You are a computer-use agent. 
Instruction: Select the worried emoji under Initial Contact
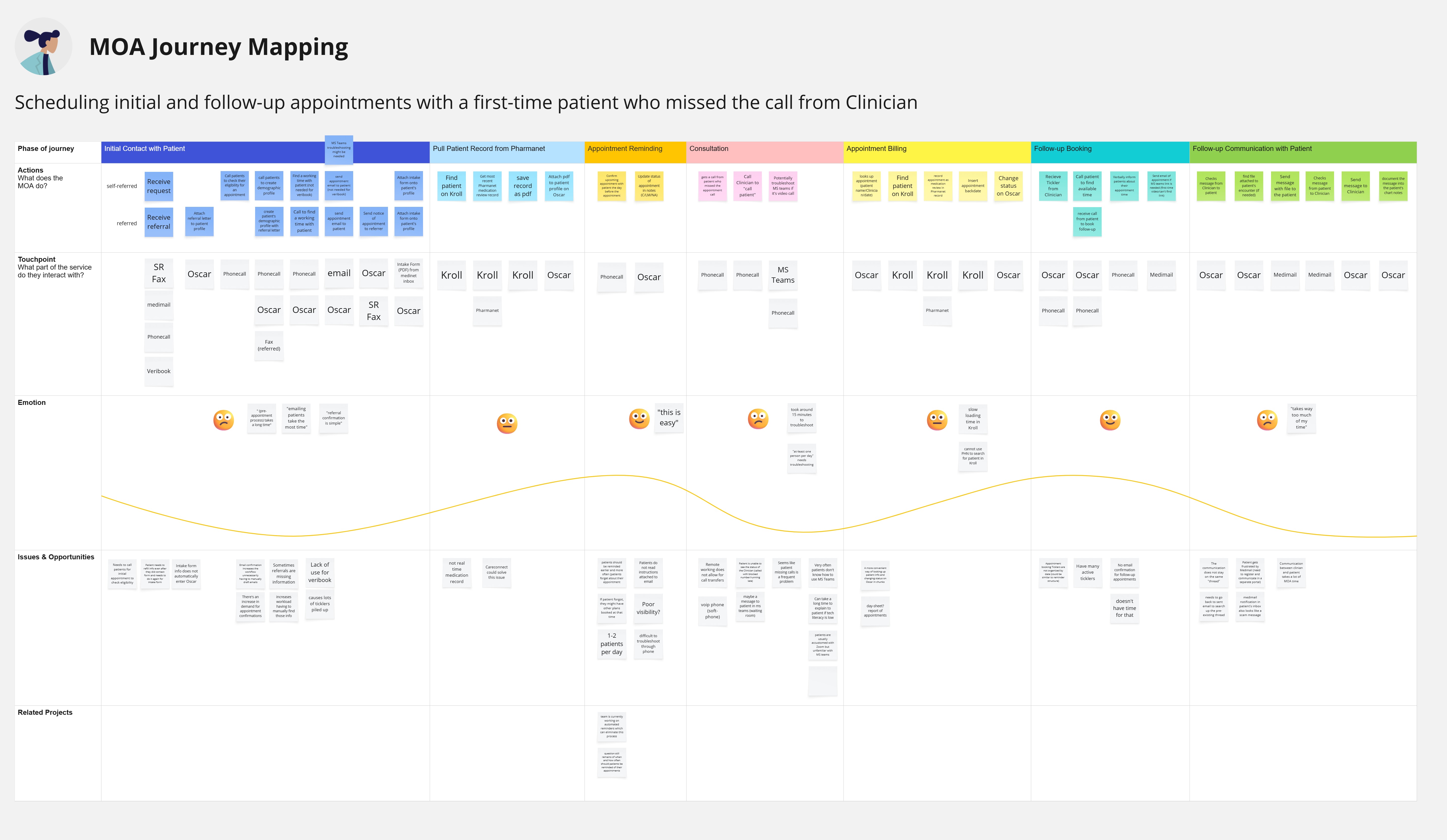pos(223,420)
